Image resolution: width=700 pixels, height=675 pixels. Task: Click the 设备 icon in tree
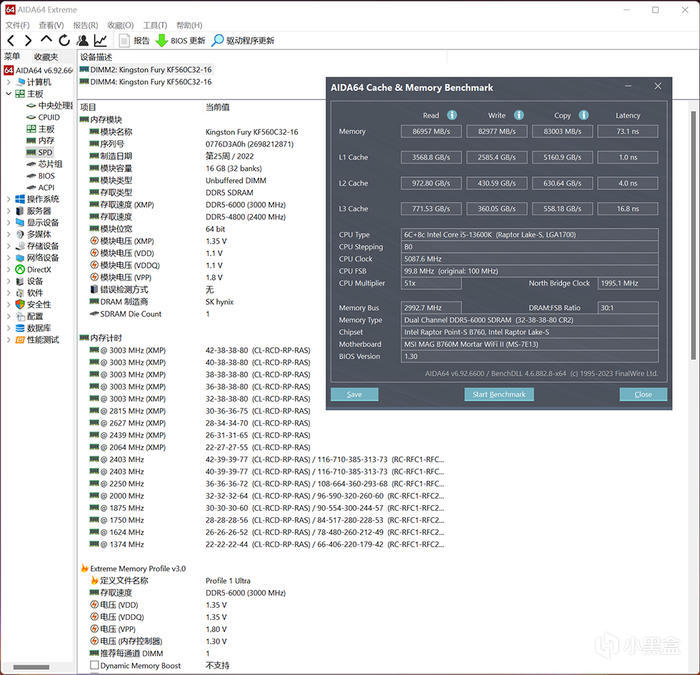20,281
